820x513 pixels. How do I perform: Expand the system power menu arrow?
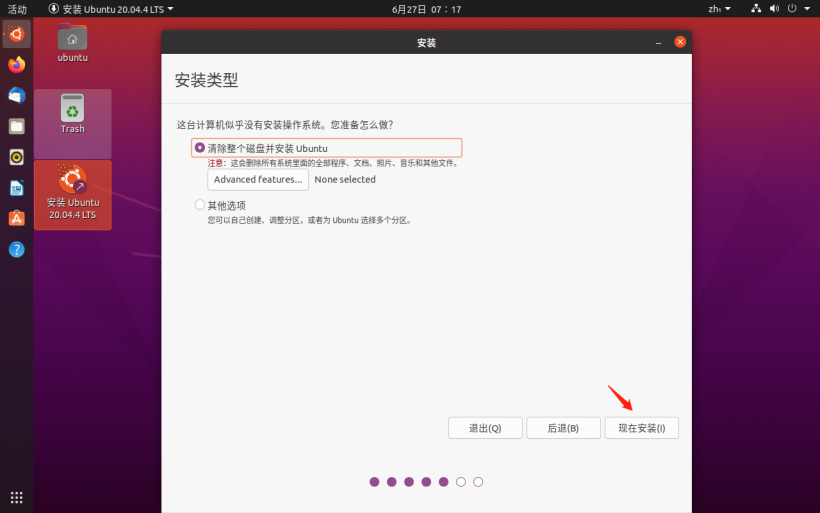(x=806, y=9)
